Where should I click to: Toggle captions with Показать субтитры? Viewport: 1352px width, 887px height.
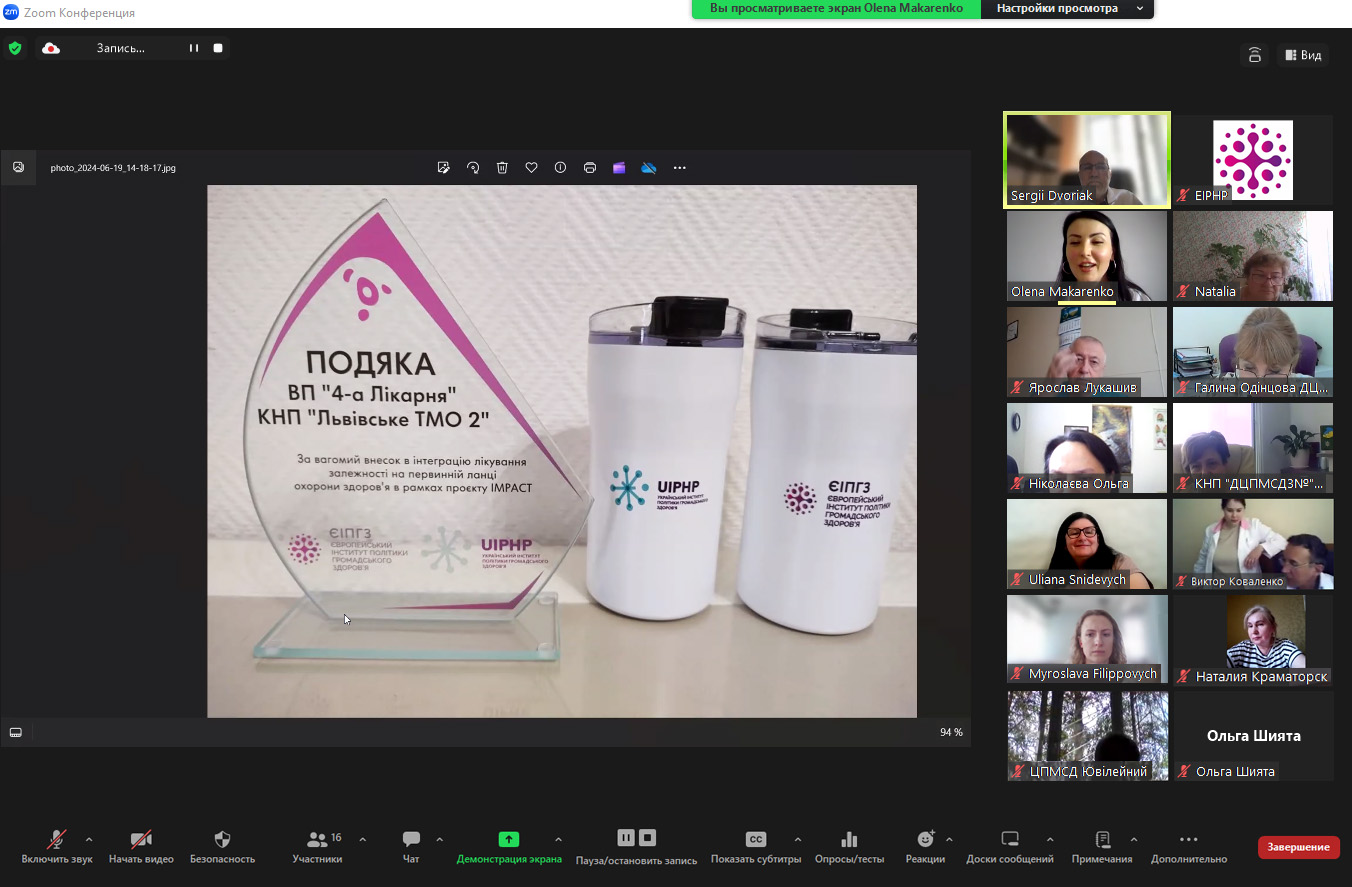(756, 847)
